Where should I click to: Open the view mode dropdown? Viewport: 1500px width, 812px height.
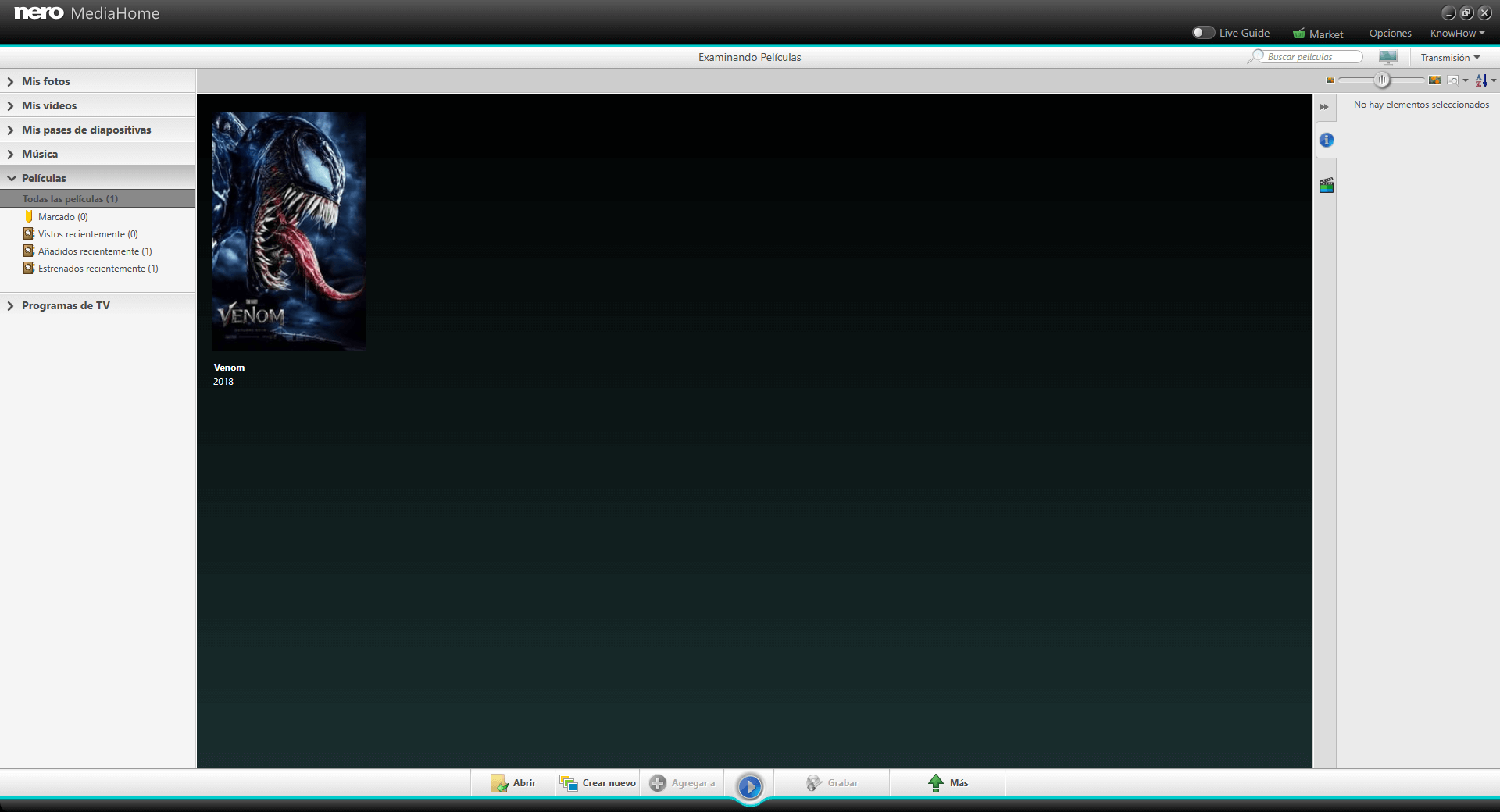pyautogui.click(x=1458, y=80)
